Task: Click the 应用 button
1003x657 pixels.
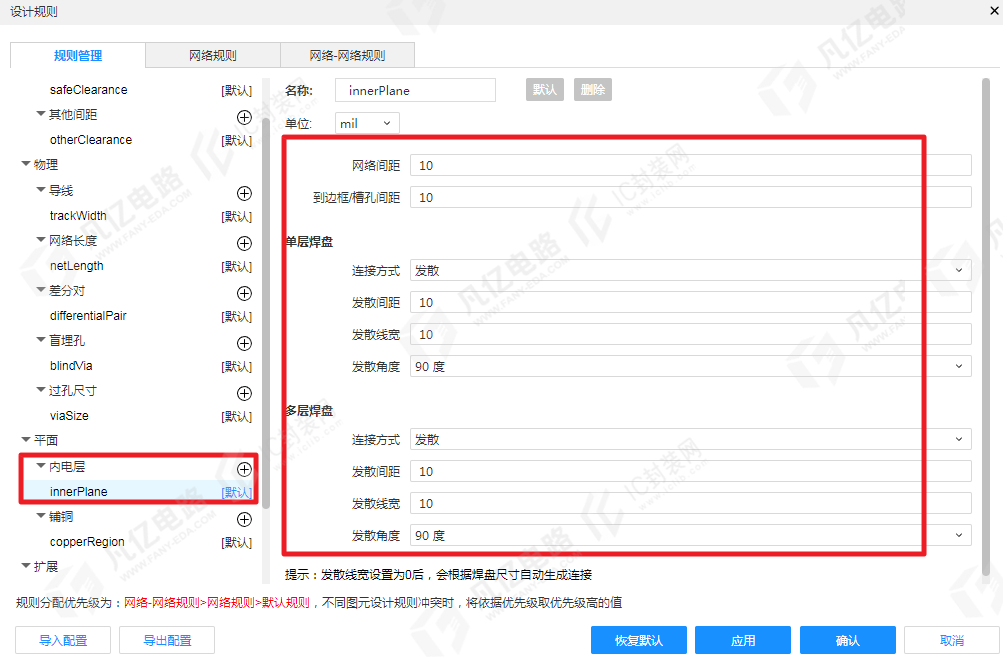Action: point(743,640)
